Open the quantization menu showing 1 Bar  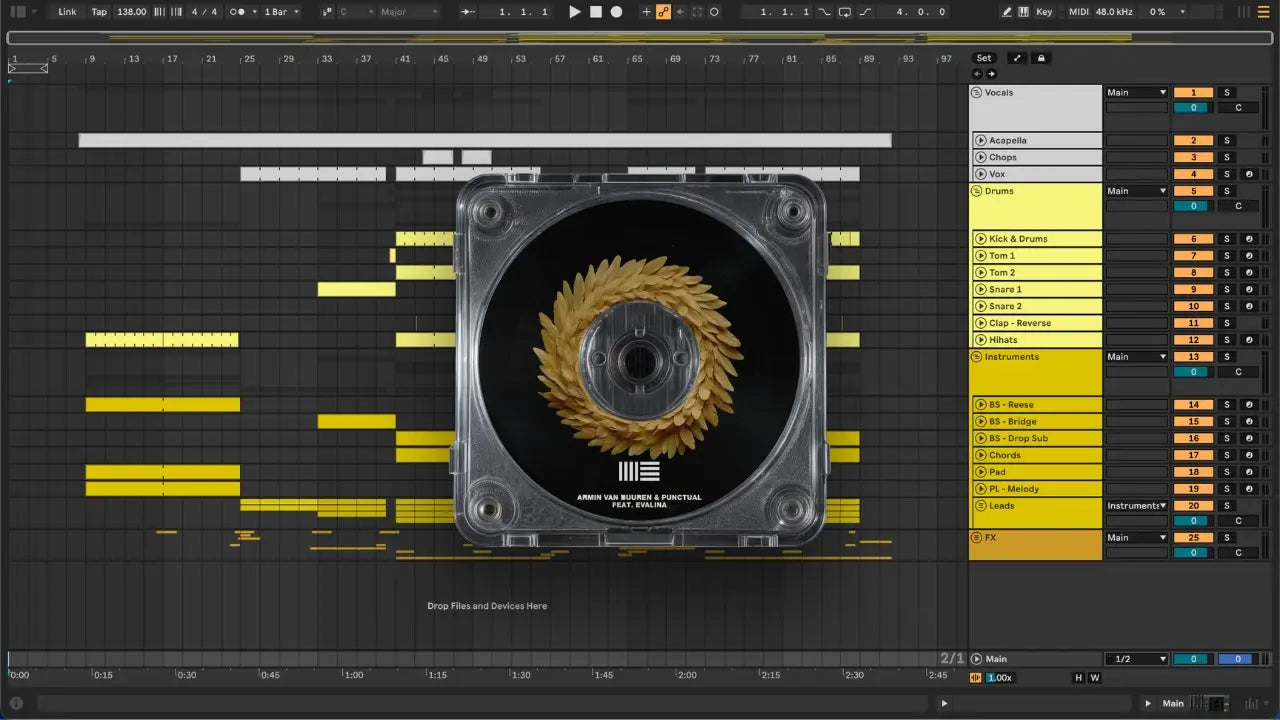click(281, 12)
